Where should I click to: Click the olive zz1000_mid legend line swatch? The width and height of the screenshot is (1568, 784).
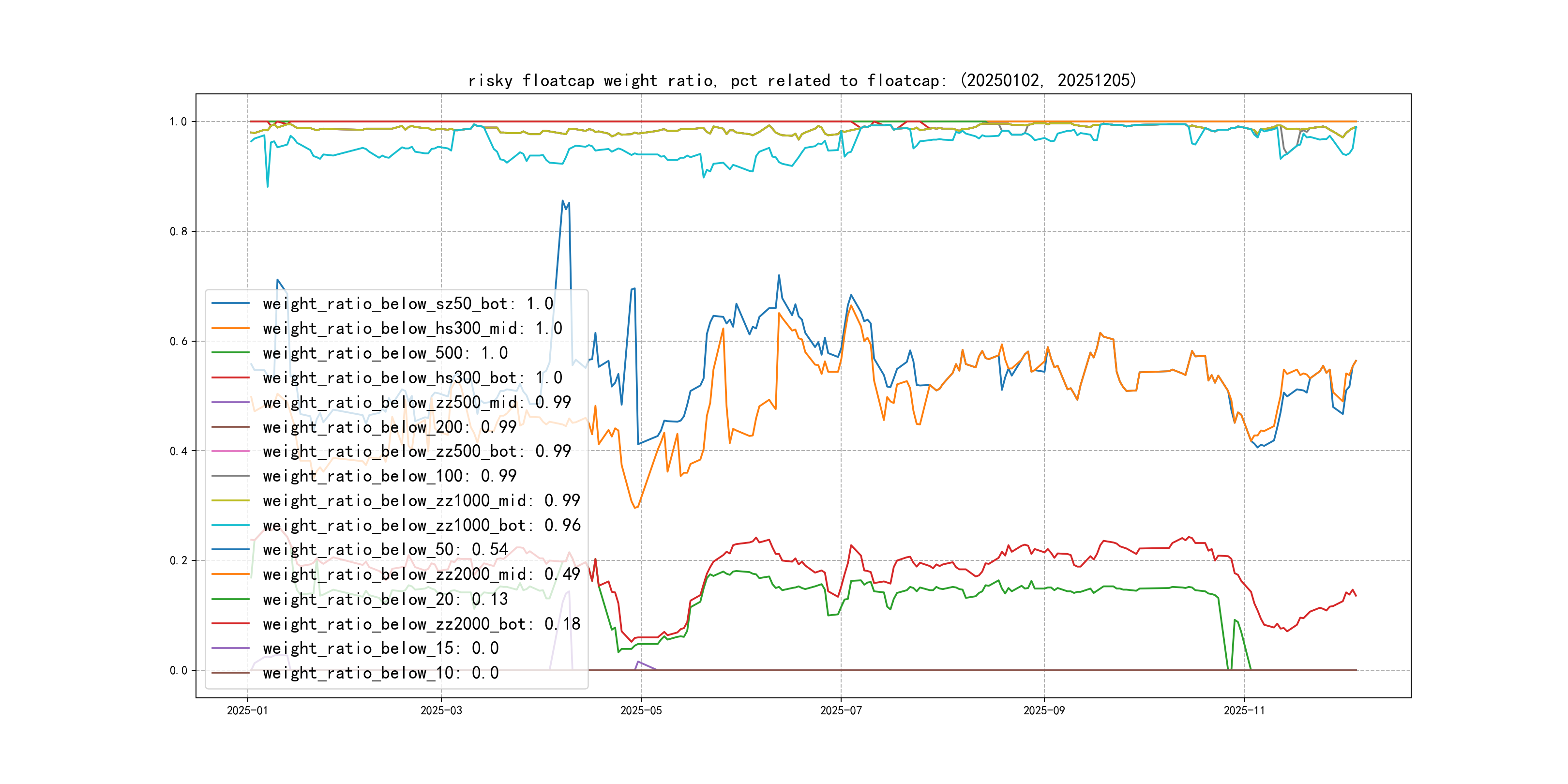click(x=230, y=500)
